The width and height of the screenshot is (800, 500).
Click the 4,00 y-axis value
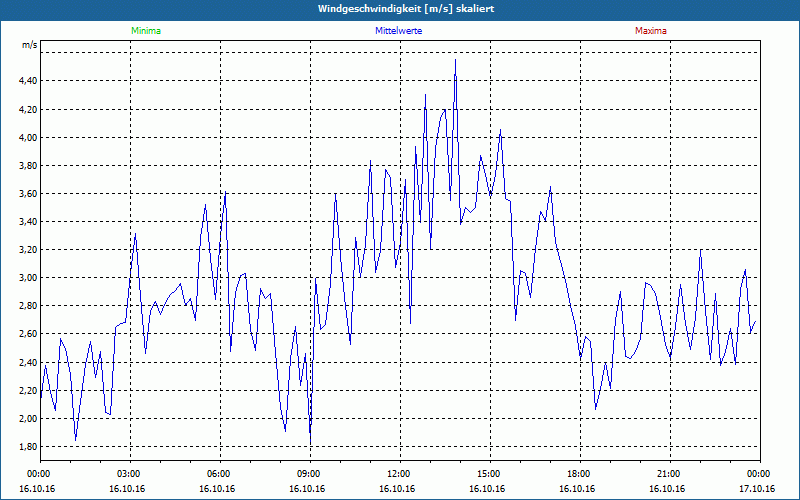29,137
